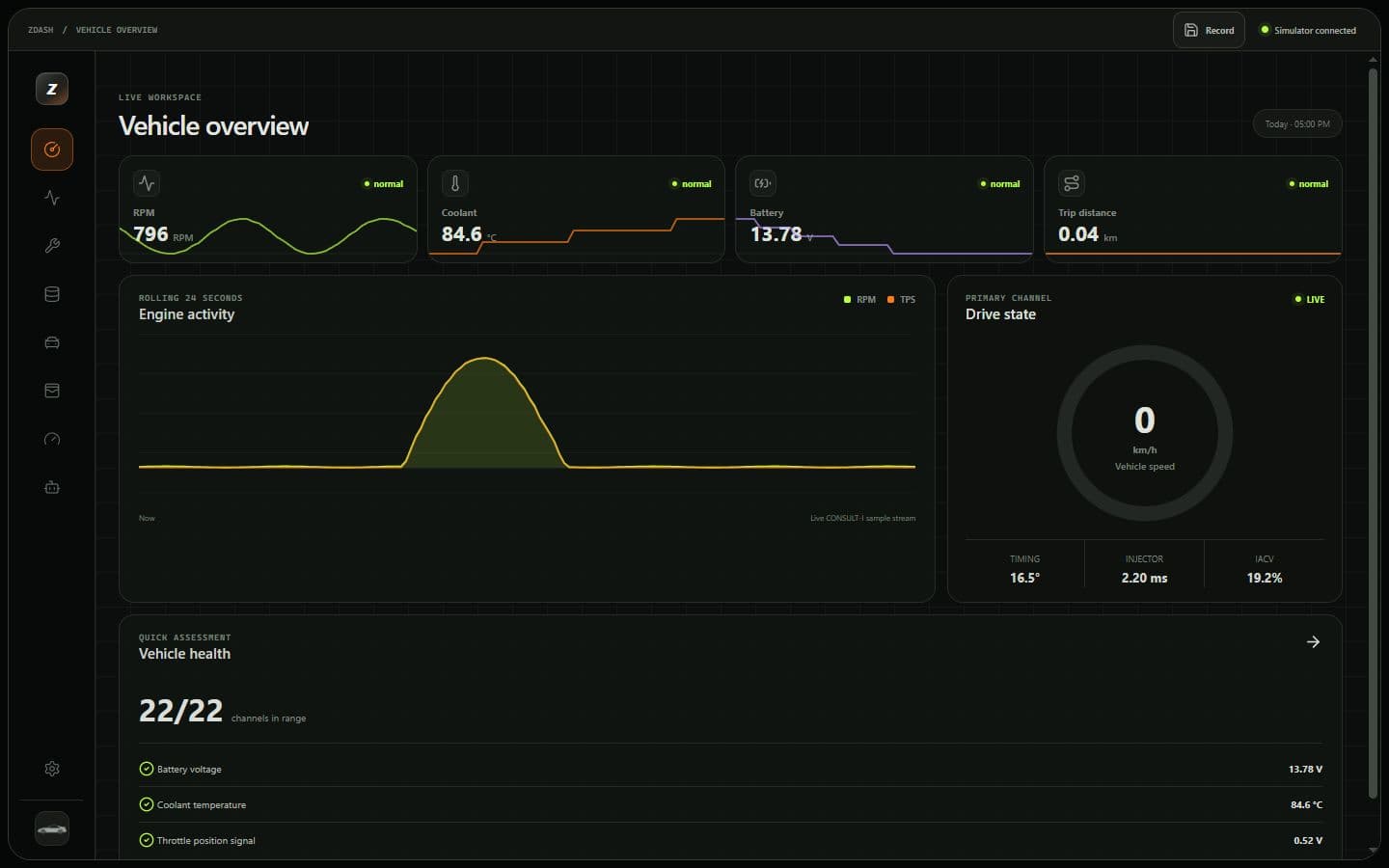Click the Trip distance route icon
Viewport: 1389px width, 868px height.
click(x=1072, y=183)
